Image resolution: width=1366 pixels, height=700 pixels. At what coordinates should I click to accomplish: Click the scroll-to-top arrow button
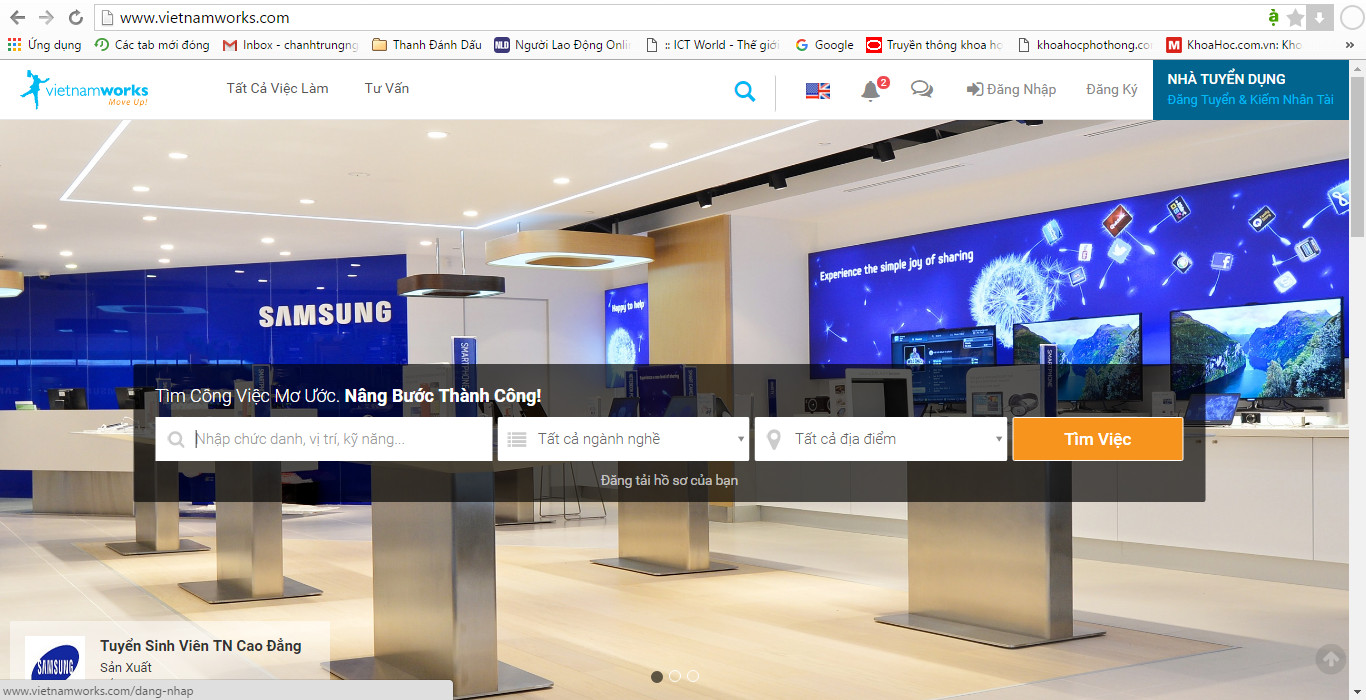pyautogui.click(x=1329, y=659)
